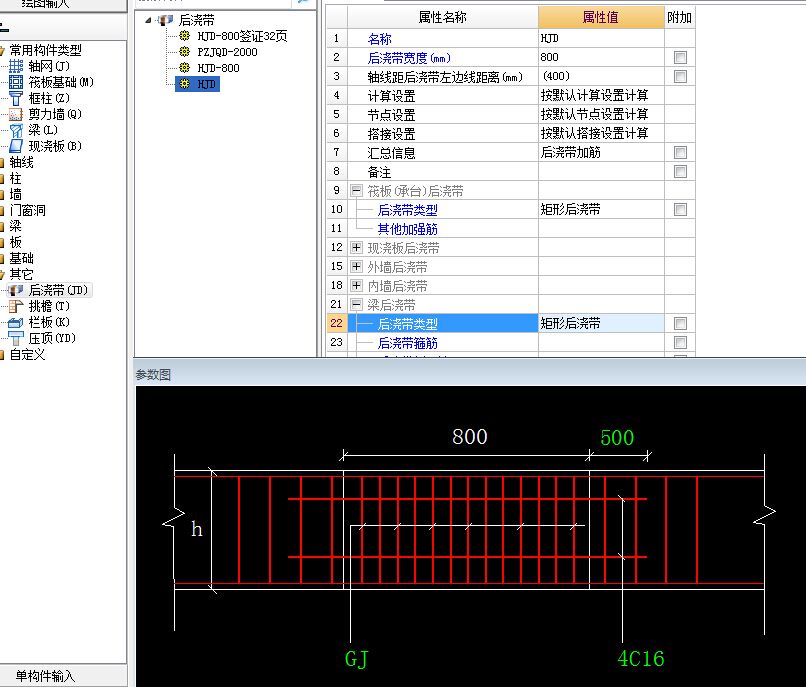Toggle 备注 附加 checkbox
Screen dimensions: 806x687
coord(680,172)
